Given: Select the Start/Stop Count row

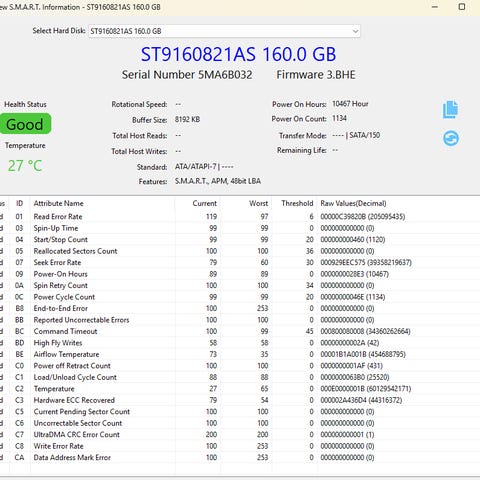Looking at the screenshot, I should click(x=240, y=240).
